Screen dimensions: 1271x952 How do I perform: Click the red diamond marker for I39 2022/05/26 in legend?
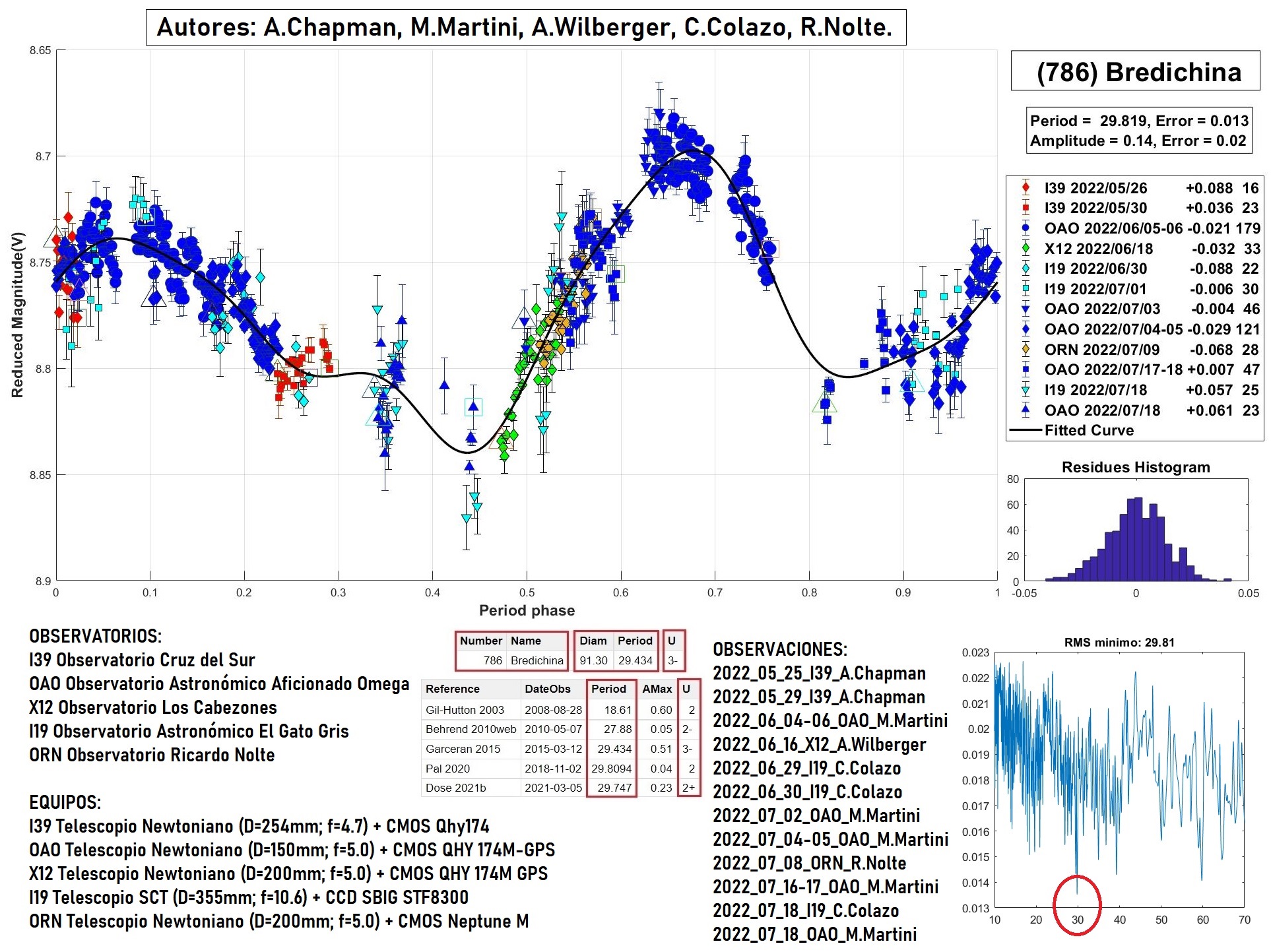[1025, 188]
